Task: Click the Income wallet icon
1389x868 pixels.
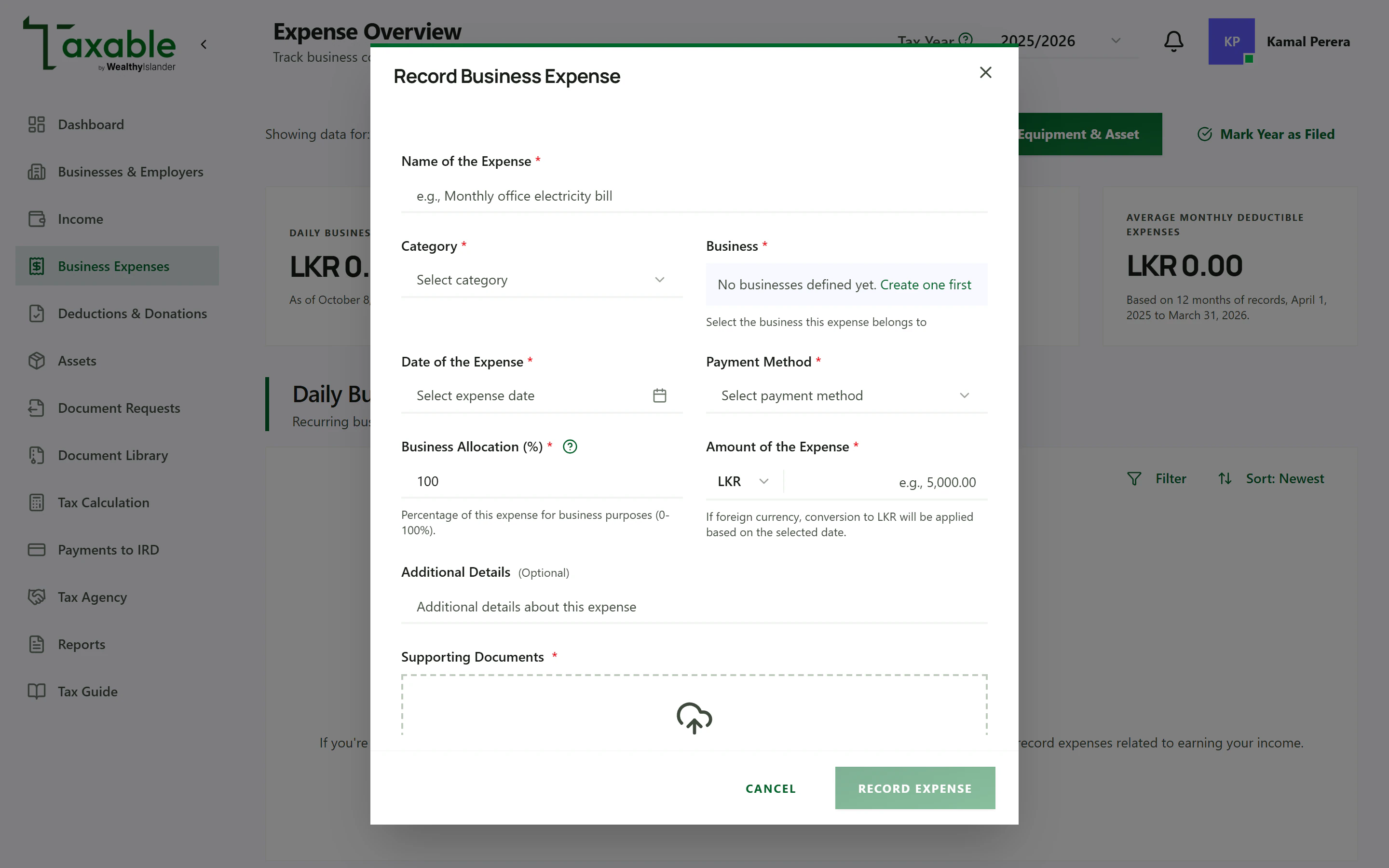Action: [x=36, y=219]
